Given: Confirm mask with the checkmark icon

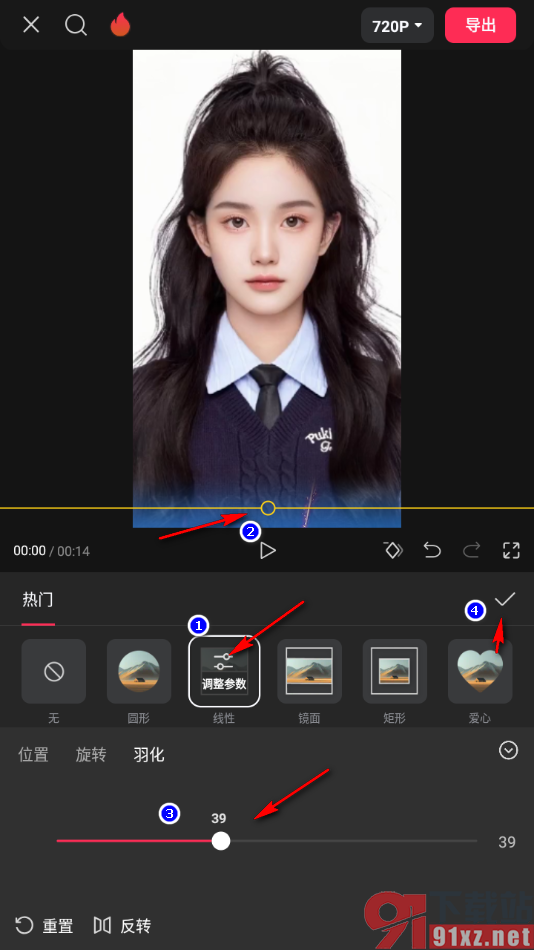Looking at the screenshot, I should 504,599.
